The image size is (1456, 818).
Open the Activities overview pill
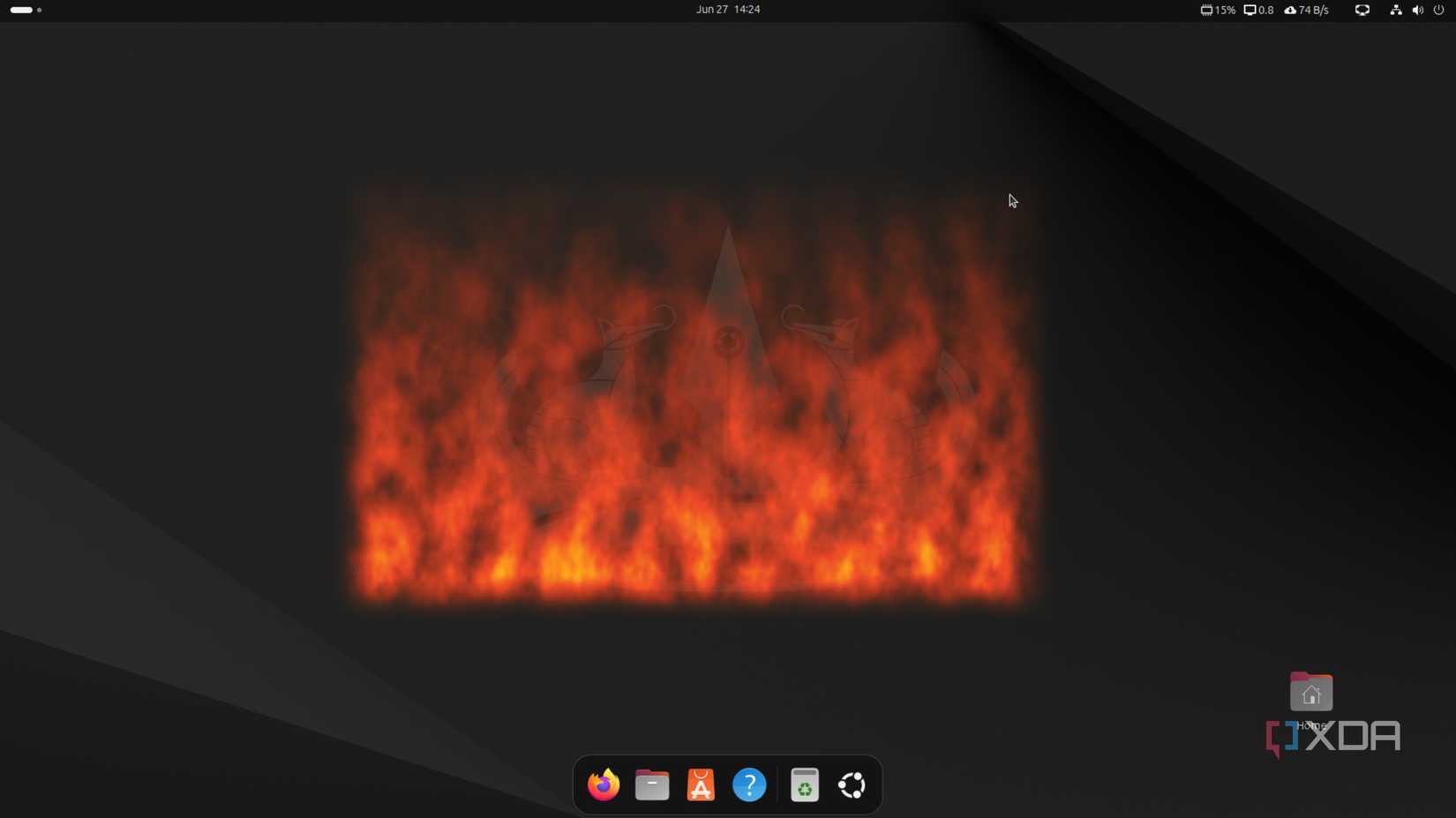21,10
